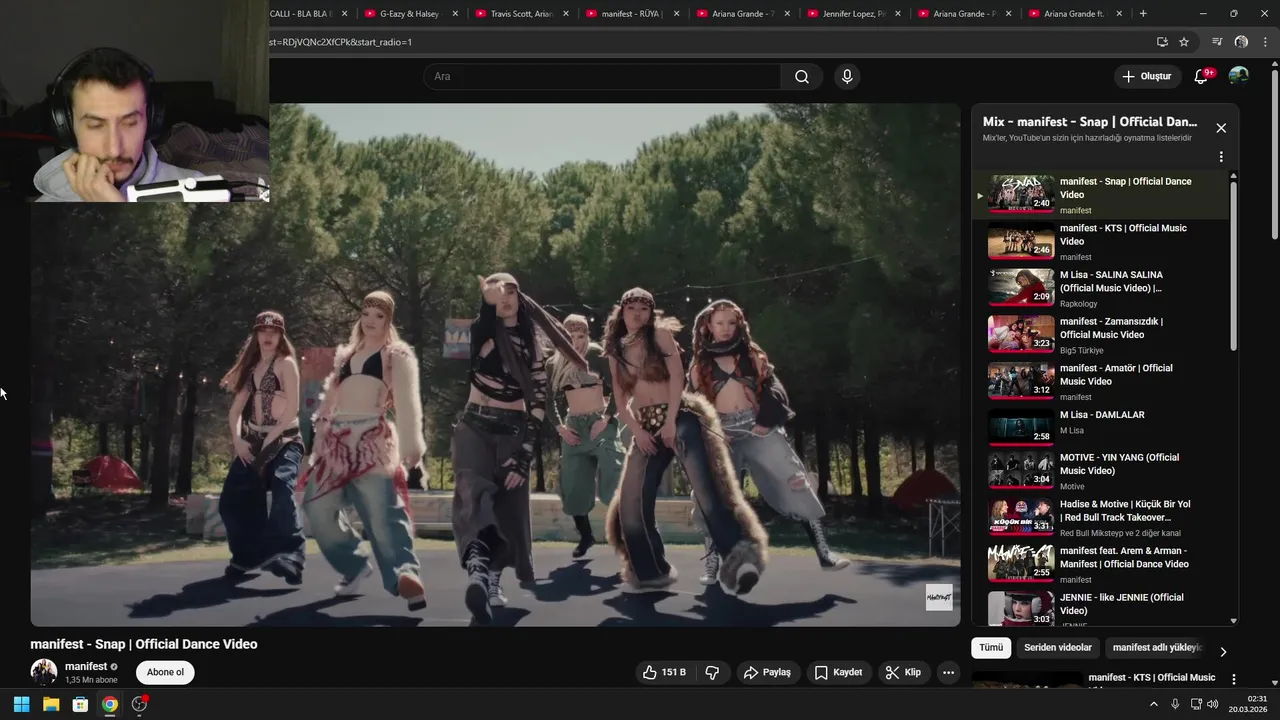Dislike the manifest Snap video
The image size is (1280, 720).
[712, 672]
